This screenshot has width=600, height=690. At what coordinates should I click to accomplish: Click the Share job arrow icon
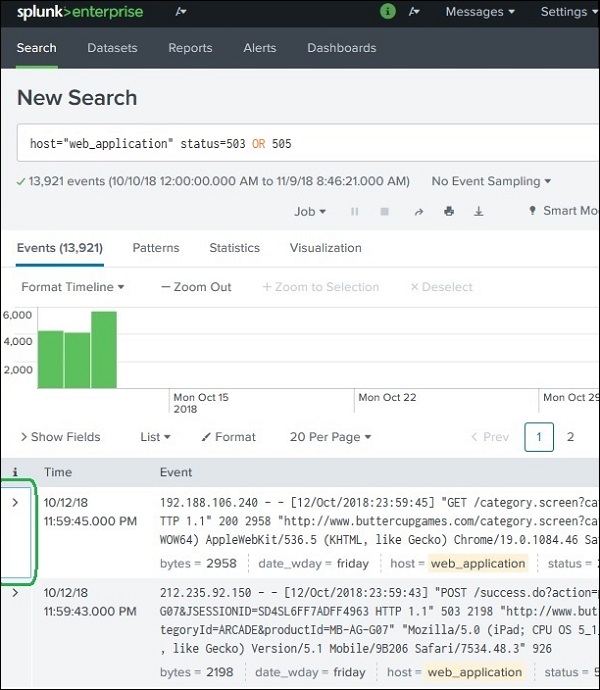(418, 212)
